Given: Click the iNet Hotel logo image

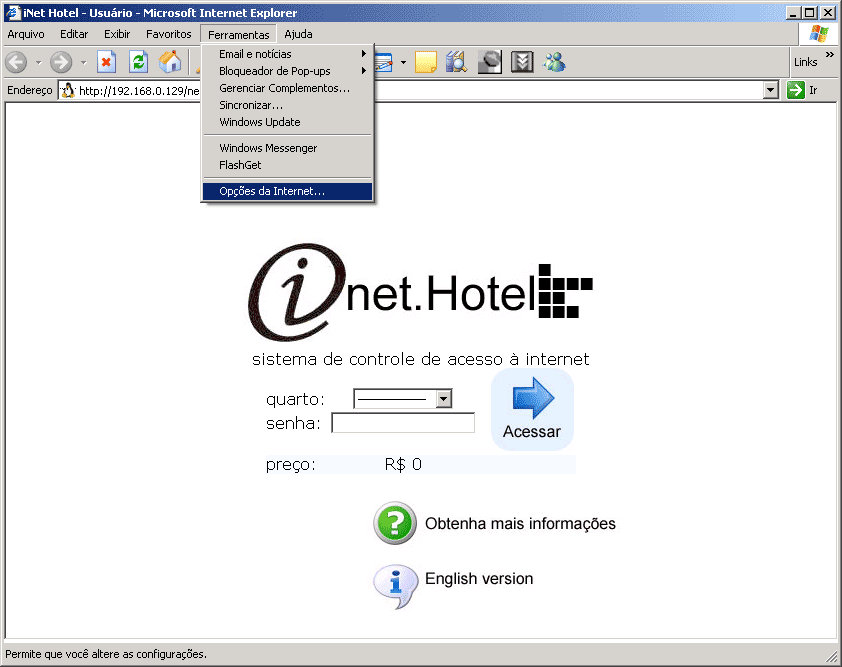Looking at the screenshot, I should coord(420,293).
